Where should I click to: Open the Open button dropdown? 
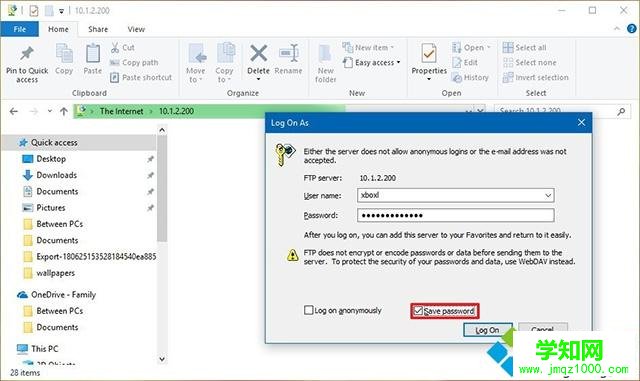tap(489, 48)
